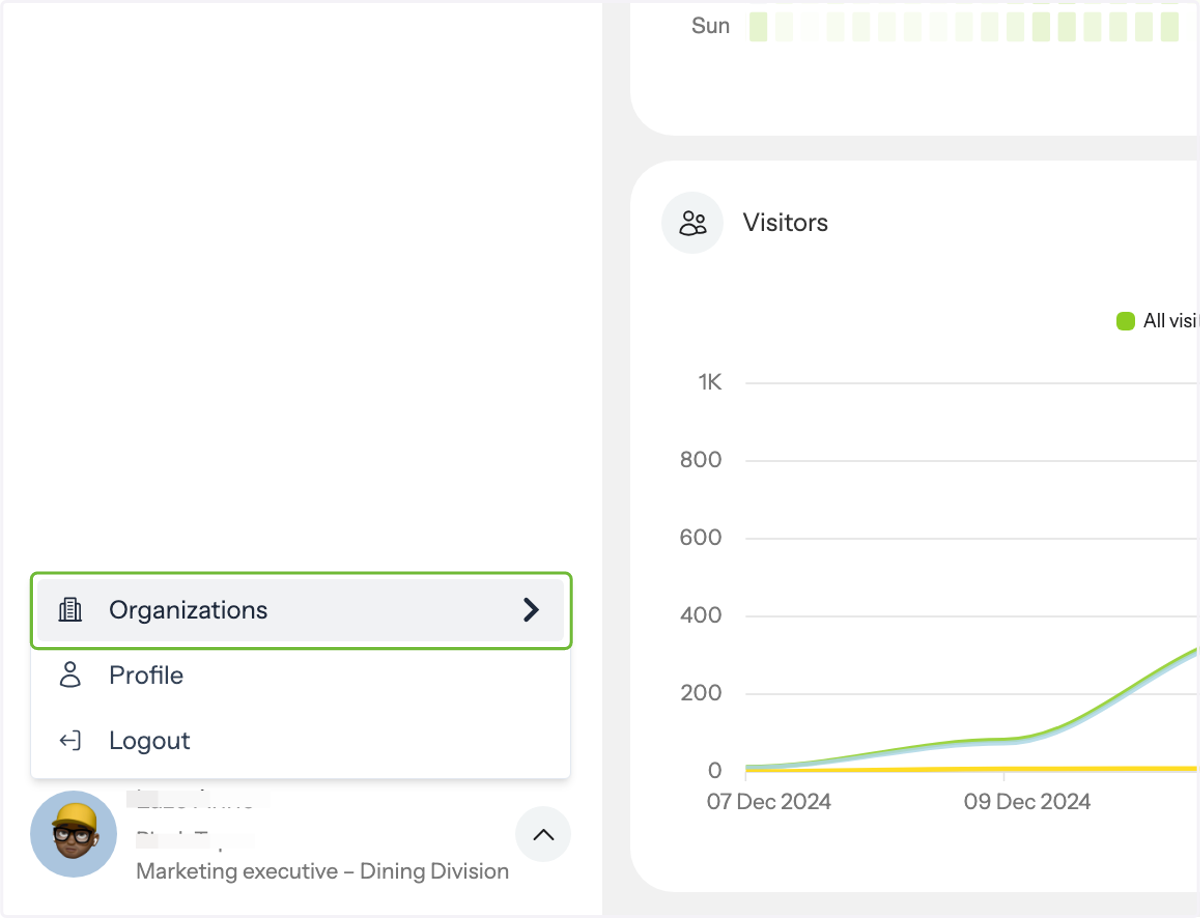Click the Logout arrow icon
This screenshot has width=1200, height=918.
point(70,741)
